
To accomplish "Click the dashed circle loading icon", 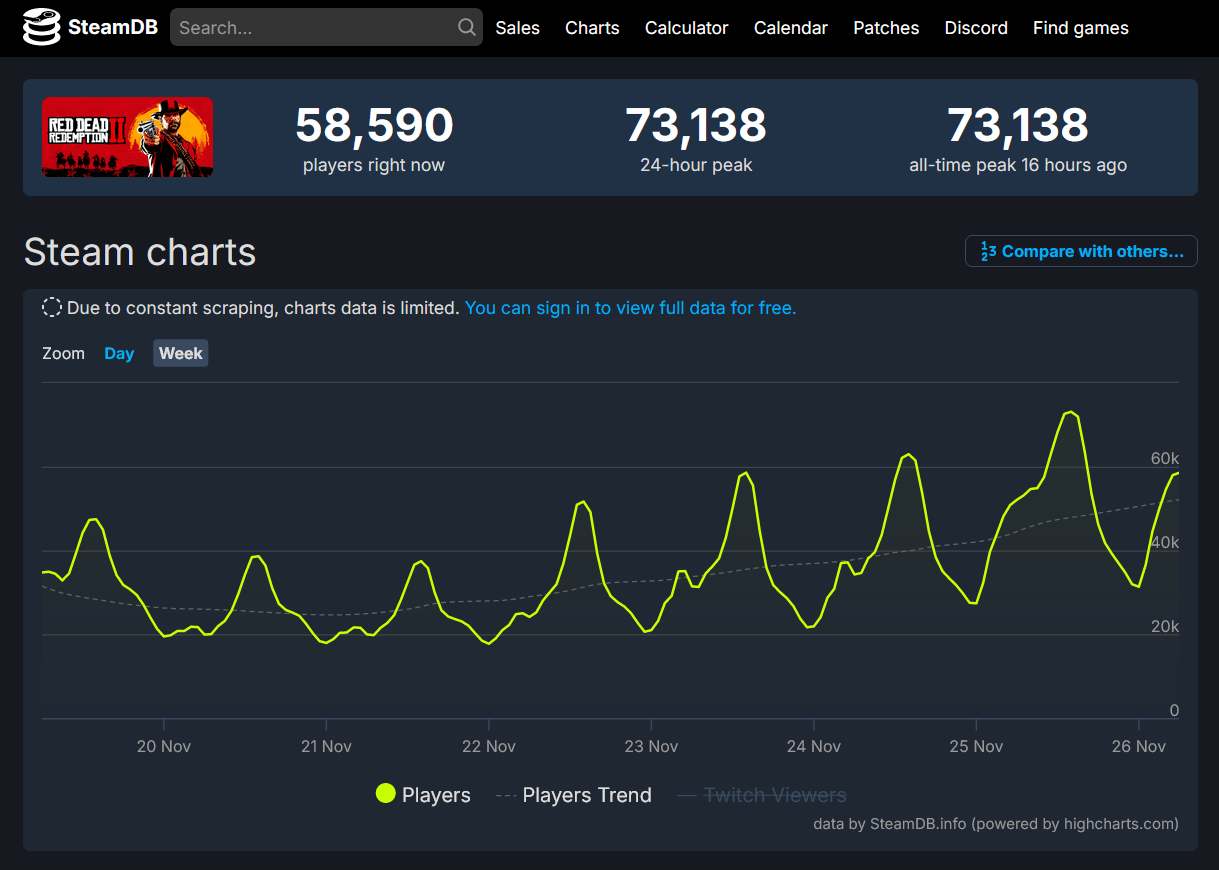I will pyautogui.click(x=52, y=308).
